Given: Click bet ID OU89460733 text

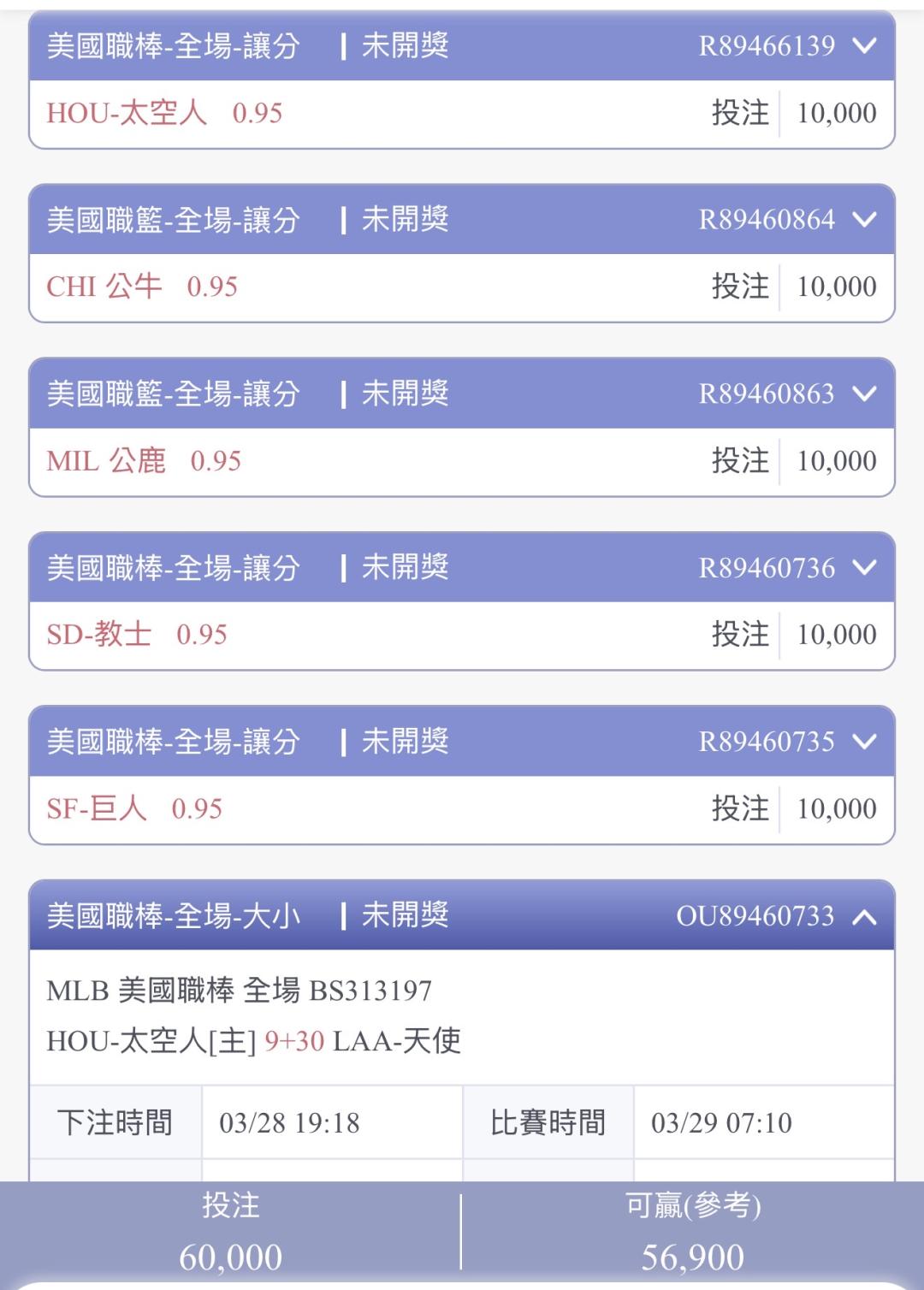Looking at the screenshot, I should point(755,916).
